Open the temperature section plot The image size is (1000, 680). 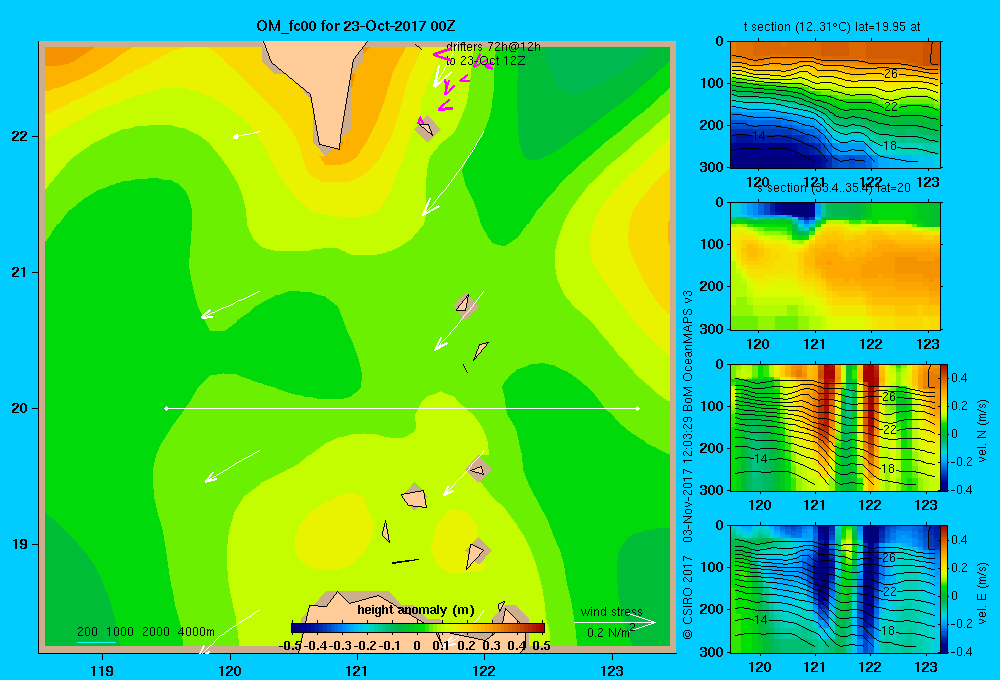pyautogui.click(x=835, y=105)
